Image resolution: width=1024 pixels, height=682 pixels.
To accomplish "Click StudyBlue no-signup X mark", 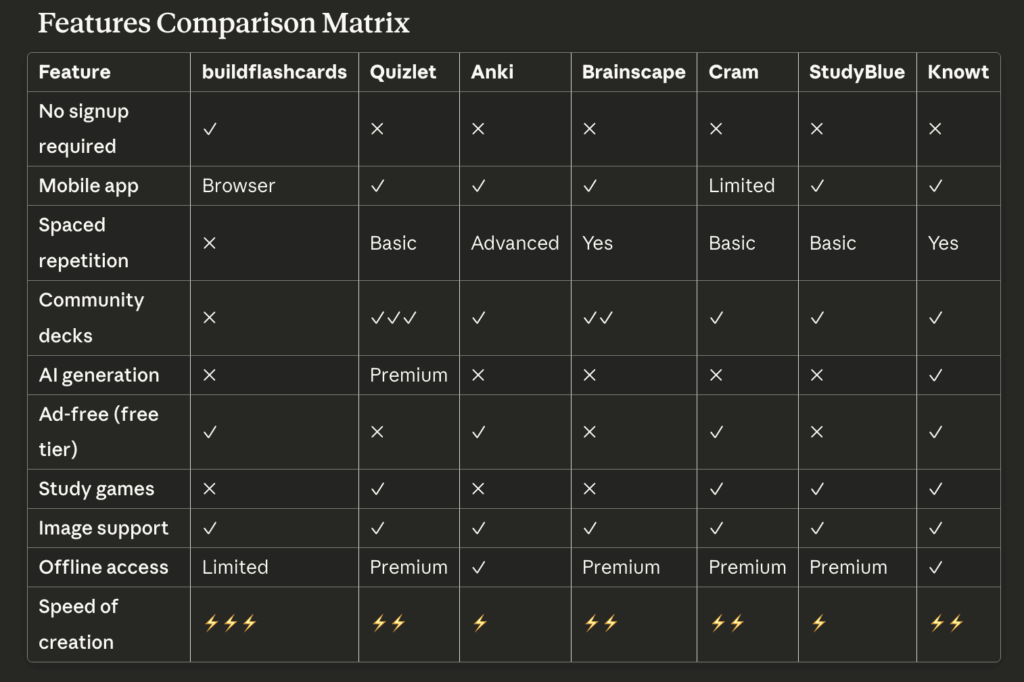I will point(817,129).
